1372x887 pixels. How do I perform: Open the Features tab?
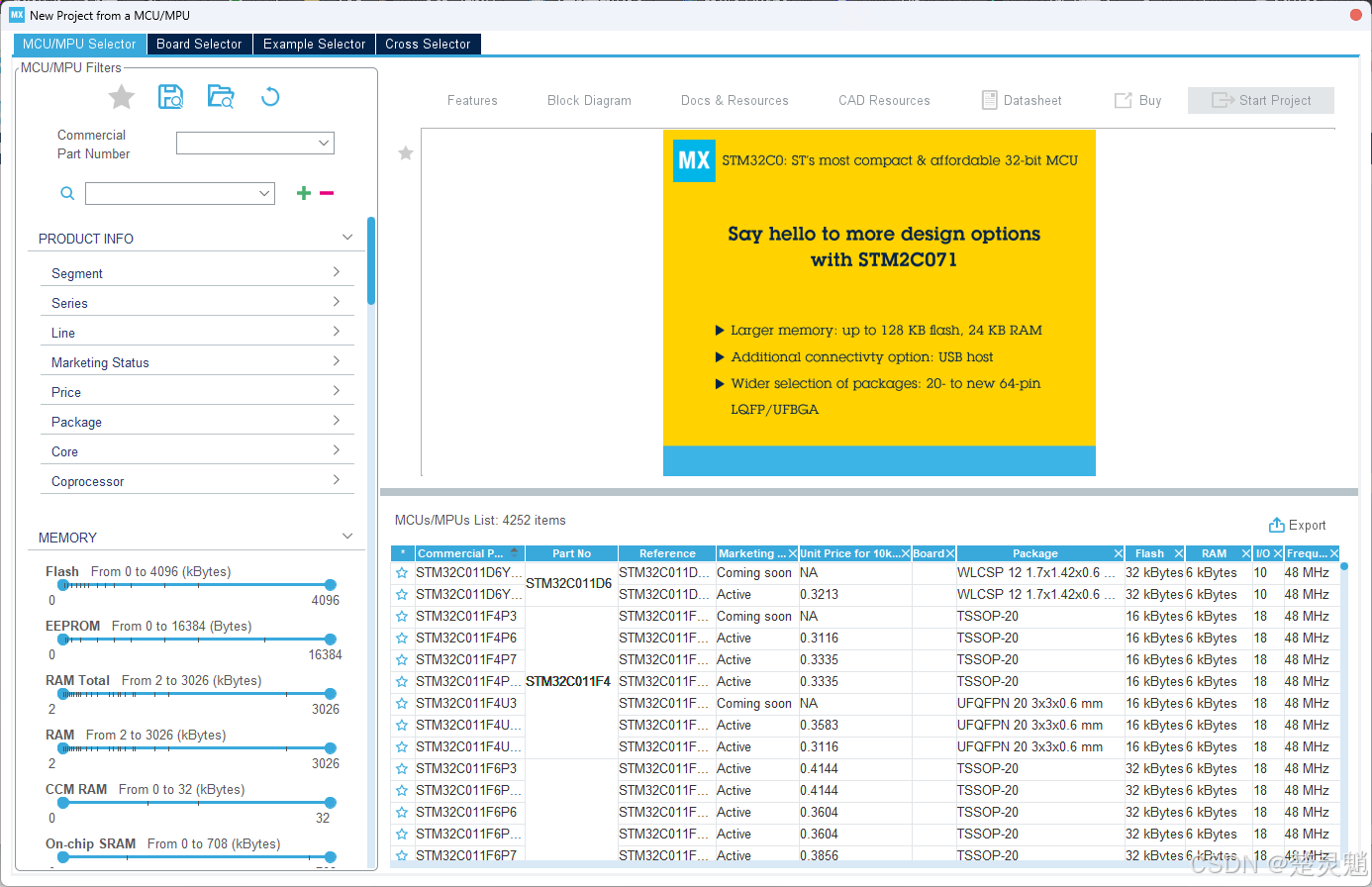(472, 101)
